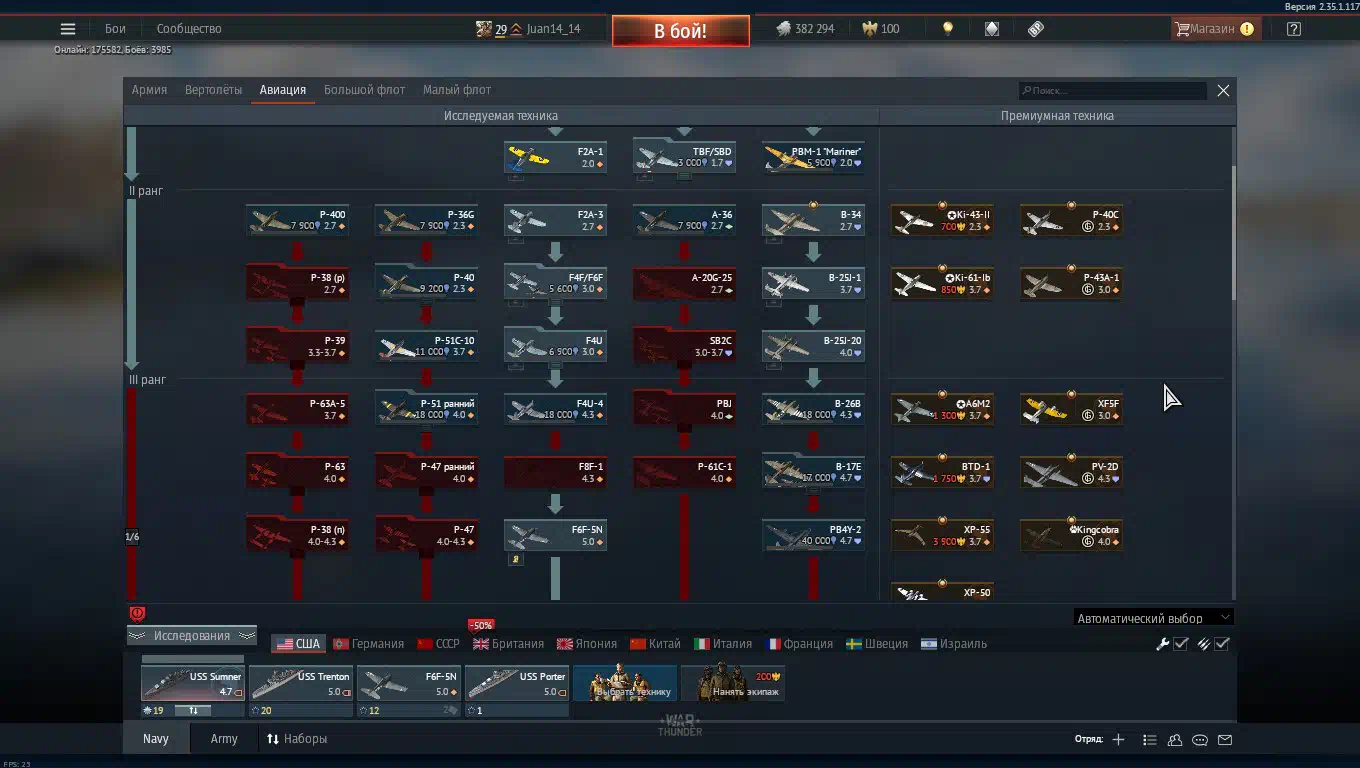Viewport: 1360px width, 768px height.
Task: Select the premium Ki-43-II card
Action: [x=942, y=221]
